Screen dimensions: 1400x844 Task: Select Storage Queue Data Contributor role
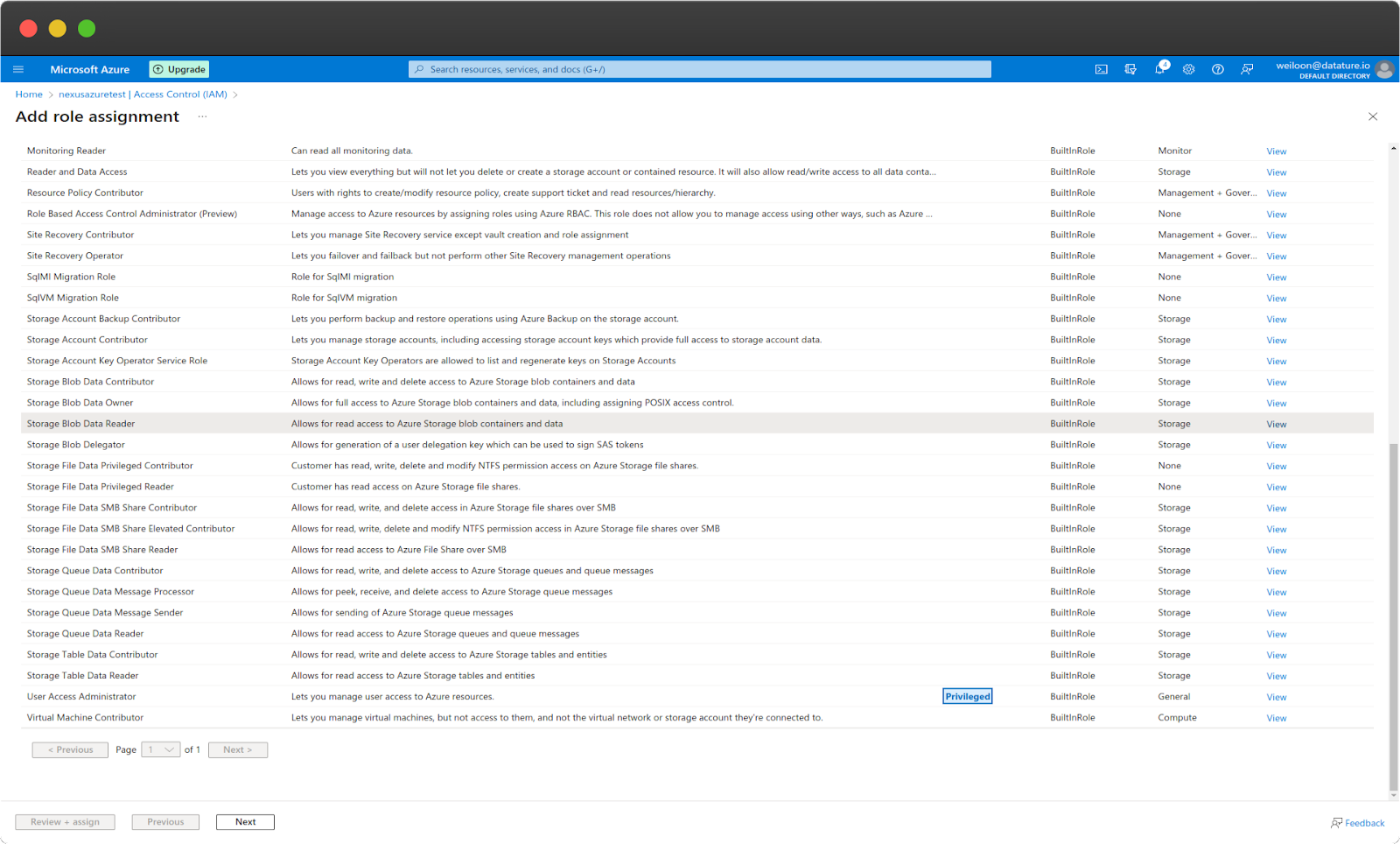pyautogui.click(x=94, y=571)
